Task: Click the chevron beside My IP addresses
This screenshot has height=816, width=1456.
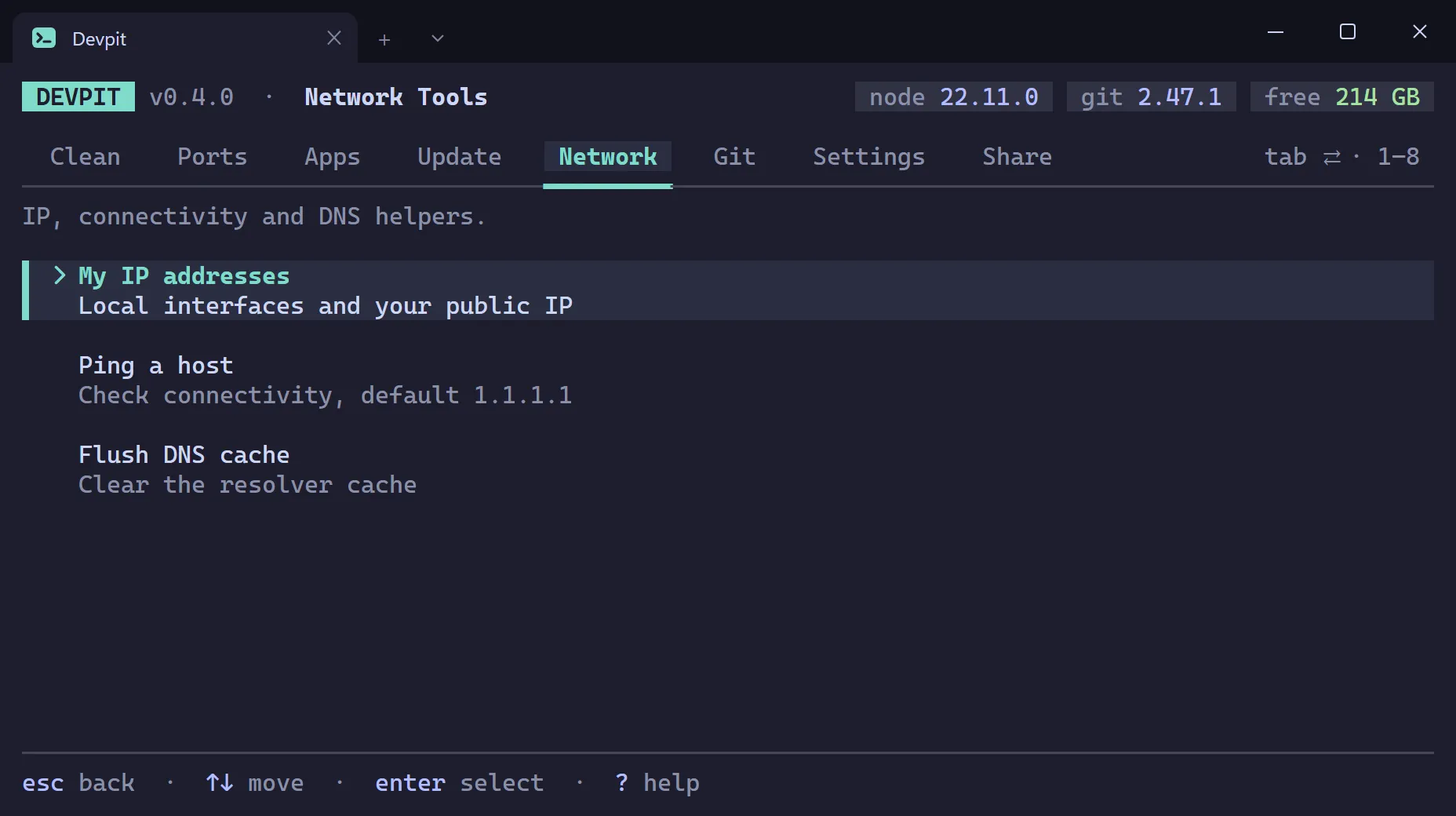Action: point(60,275)
